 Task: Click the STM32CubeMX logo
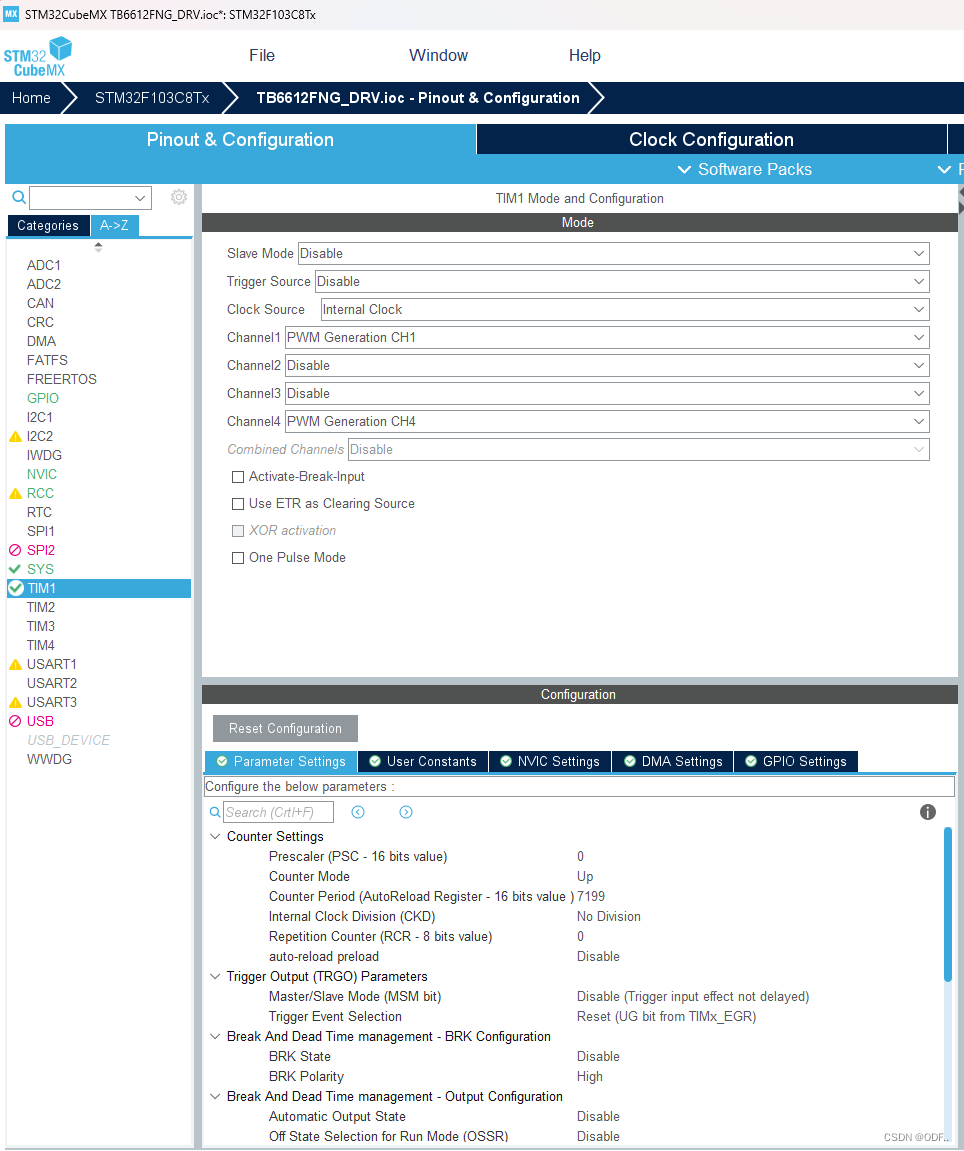(37, 57)
